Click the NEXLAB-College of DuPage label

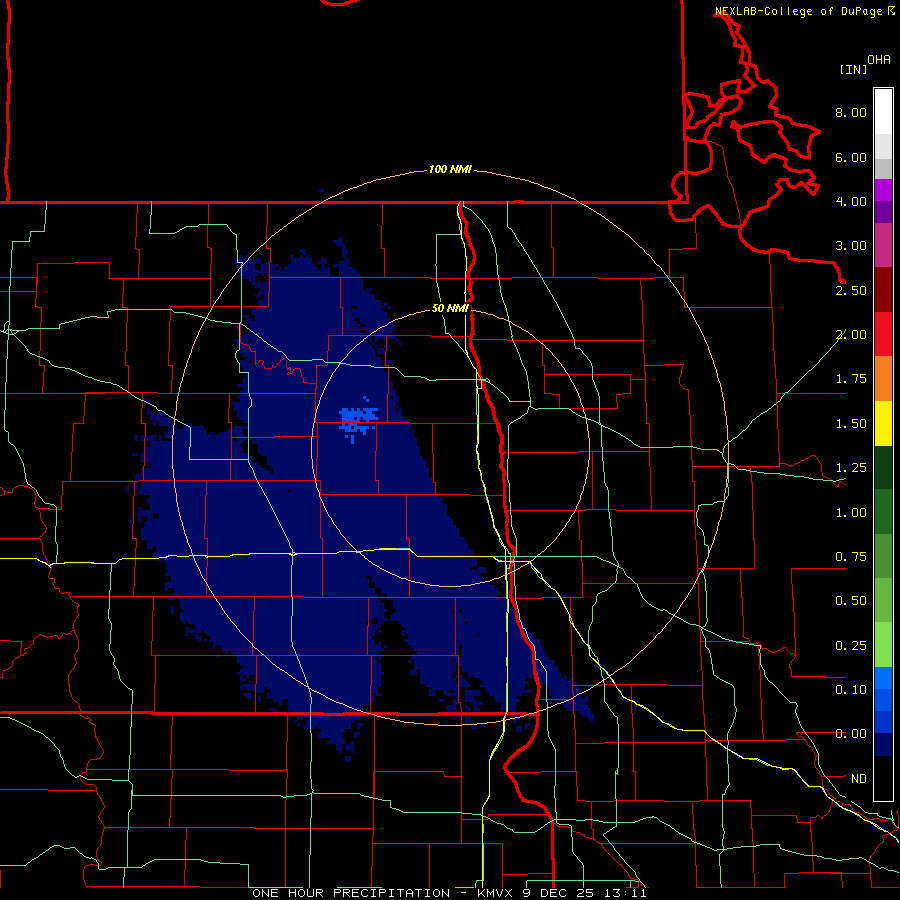click(x=798, y=11)
